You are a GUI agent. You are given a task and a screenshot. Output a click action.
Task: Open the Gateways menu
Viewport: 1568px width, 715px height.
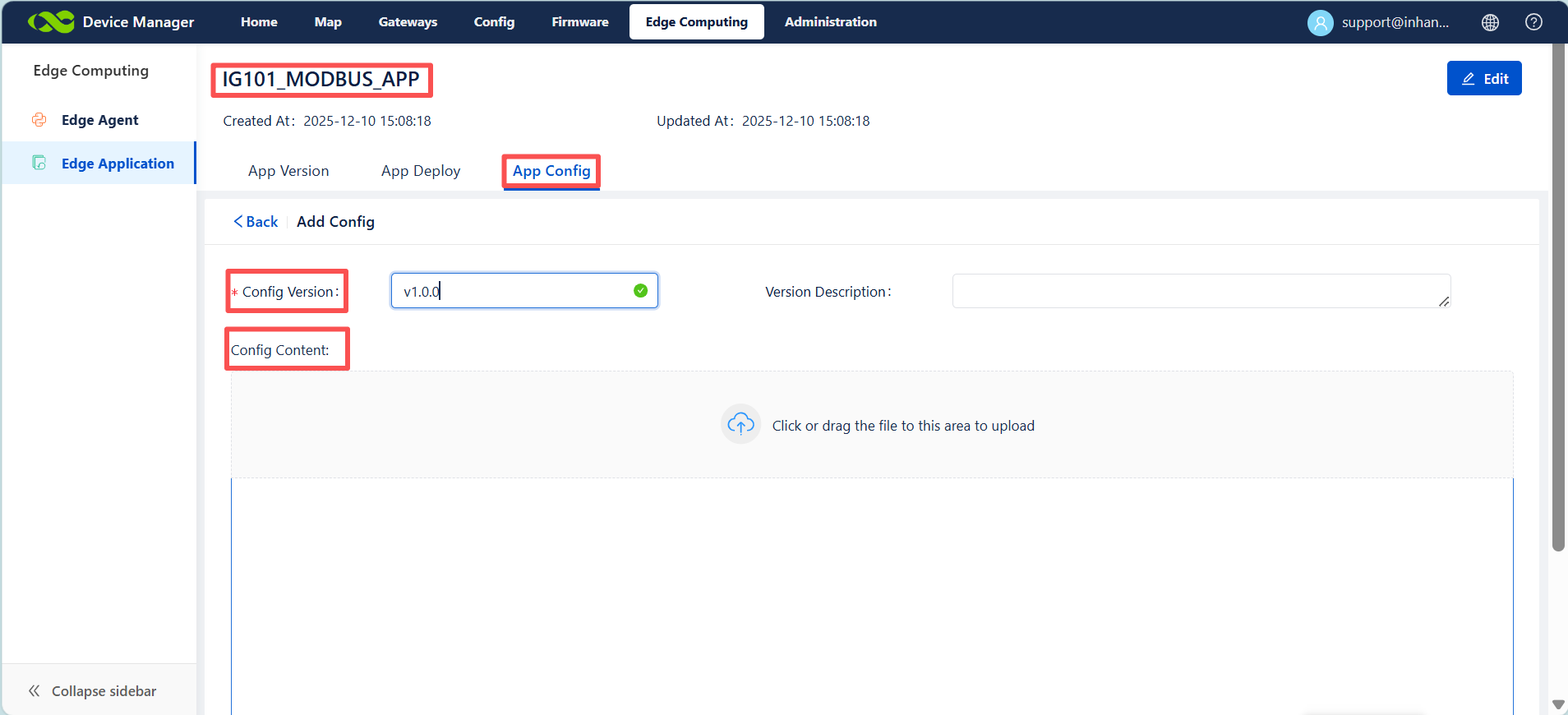(408, 22)
